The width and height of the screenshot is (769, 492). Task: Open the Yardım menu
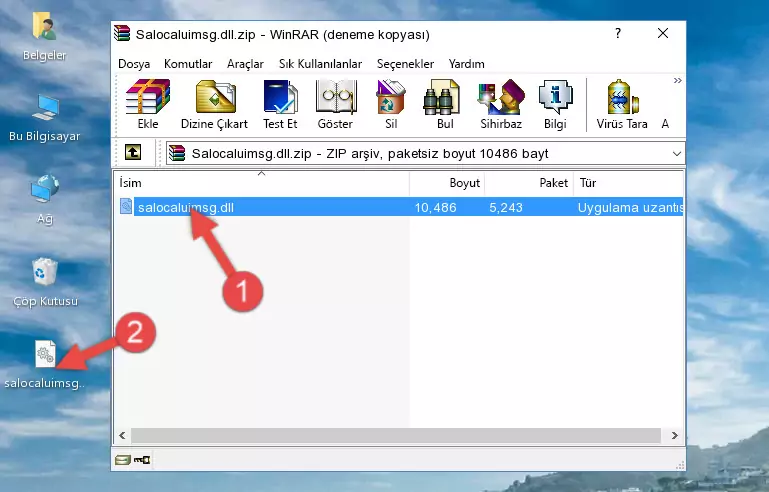466,64
